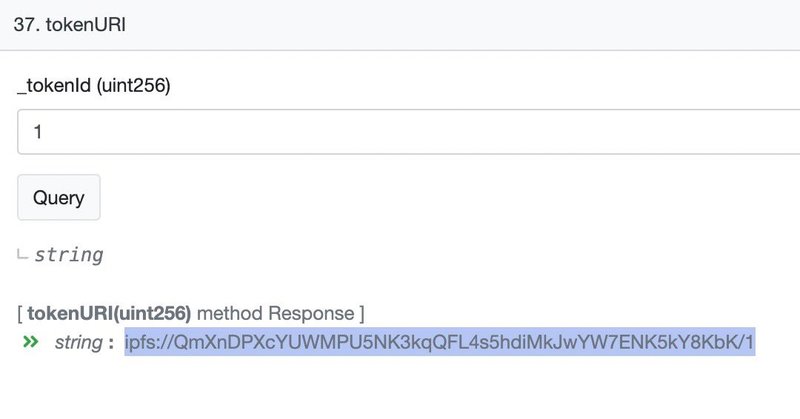The height and width of the screenshot is (419, 800).
Task: Click empty header bar right of tokenURI
Action: pos(459,25)
